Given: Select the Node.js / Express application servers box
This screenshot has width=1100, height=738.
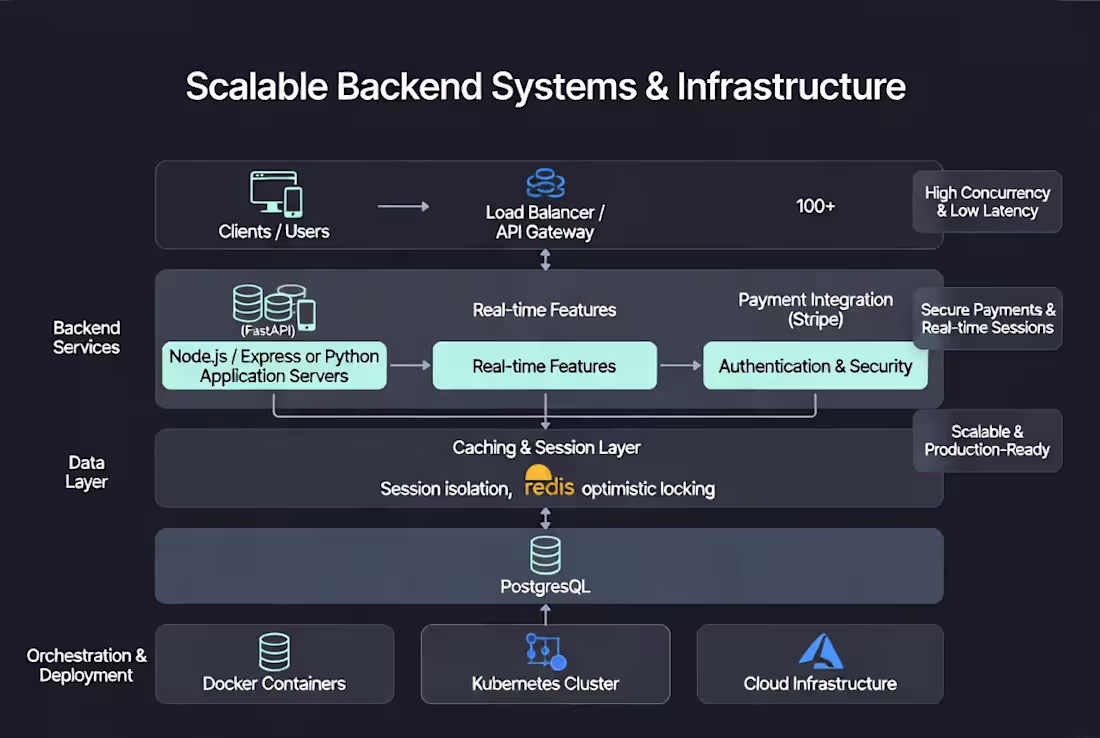Looking at the screenshot, I should pos(274,365).
